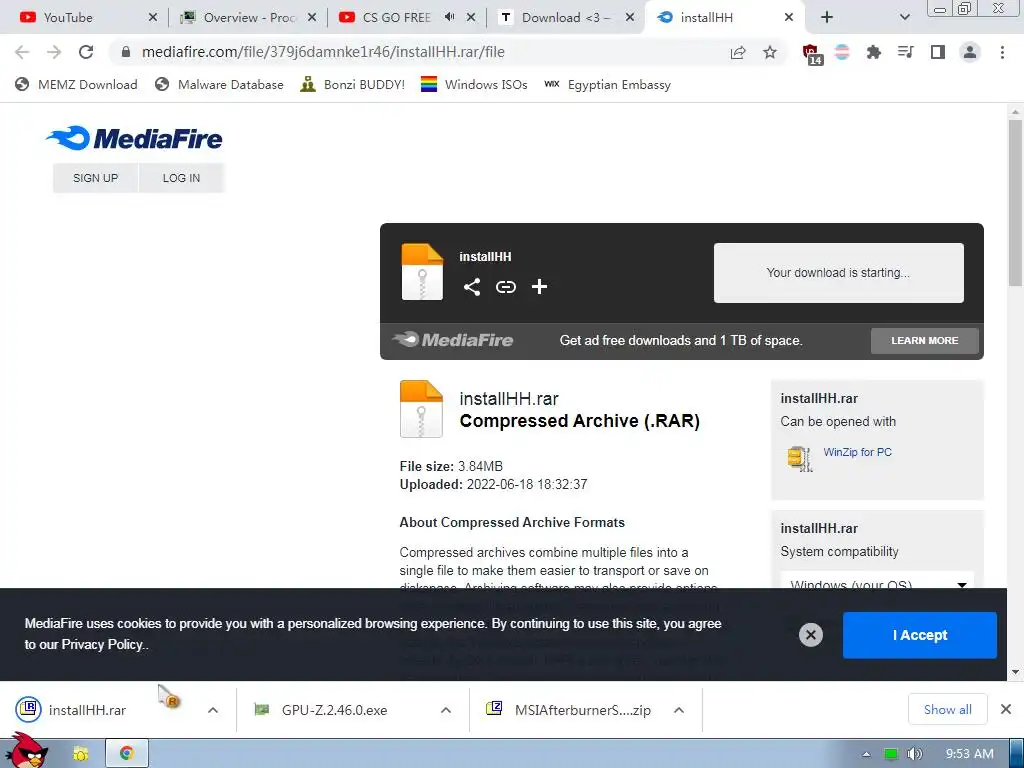The height and width of the screenshot is (768, 1024).
Task: Open the Bonzi BUDDY! bookmark
Action: pos(353,84)
